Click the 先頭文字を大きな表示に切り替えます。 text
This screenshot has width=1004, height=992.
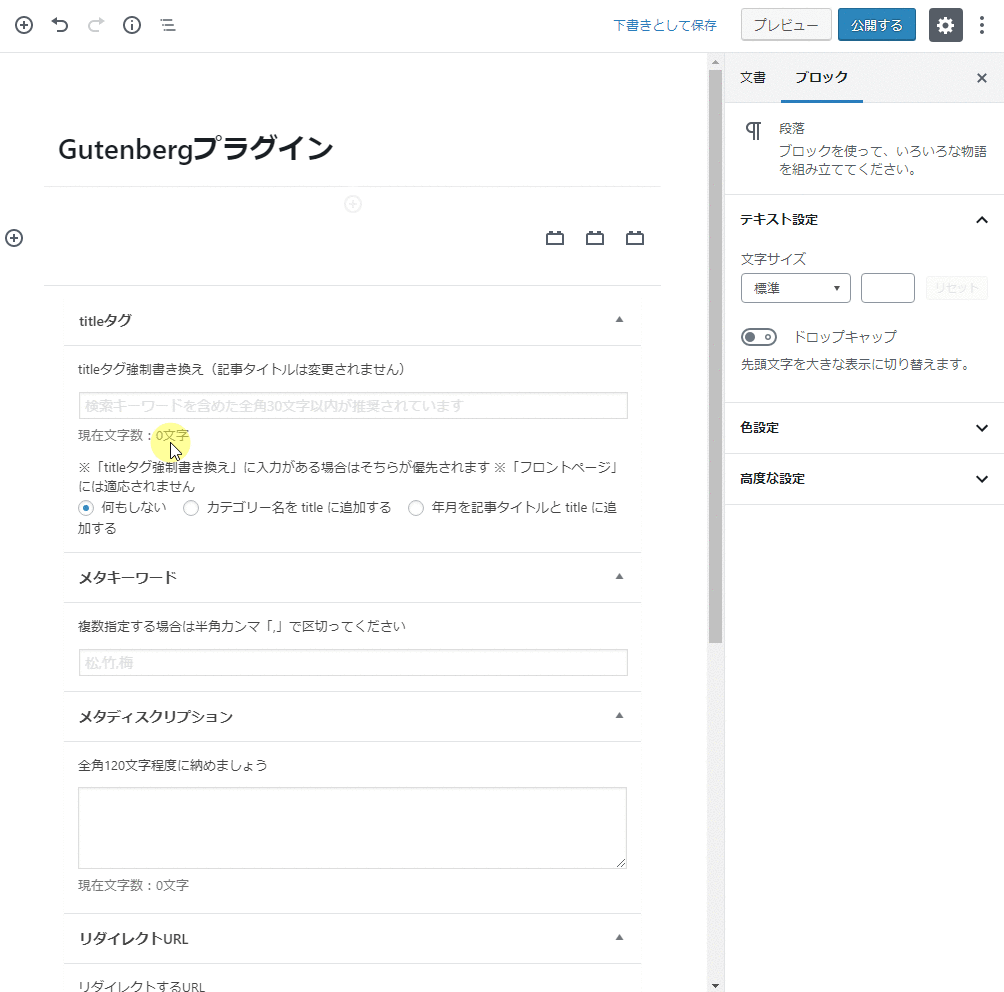[856, 364]
